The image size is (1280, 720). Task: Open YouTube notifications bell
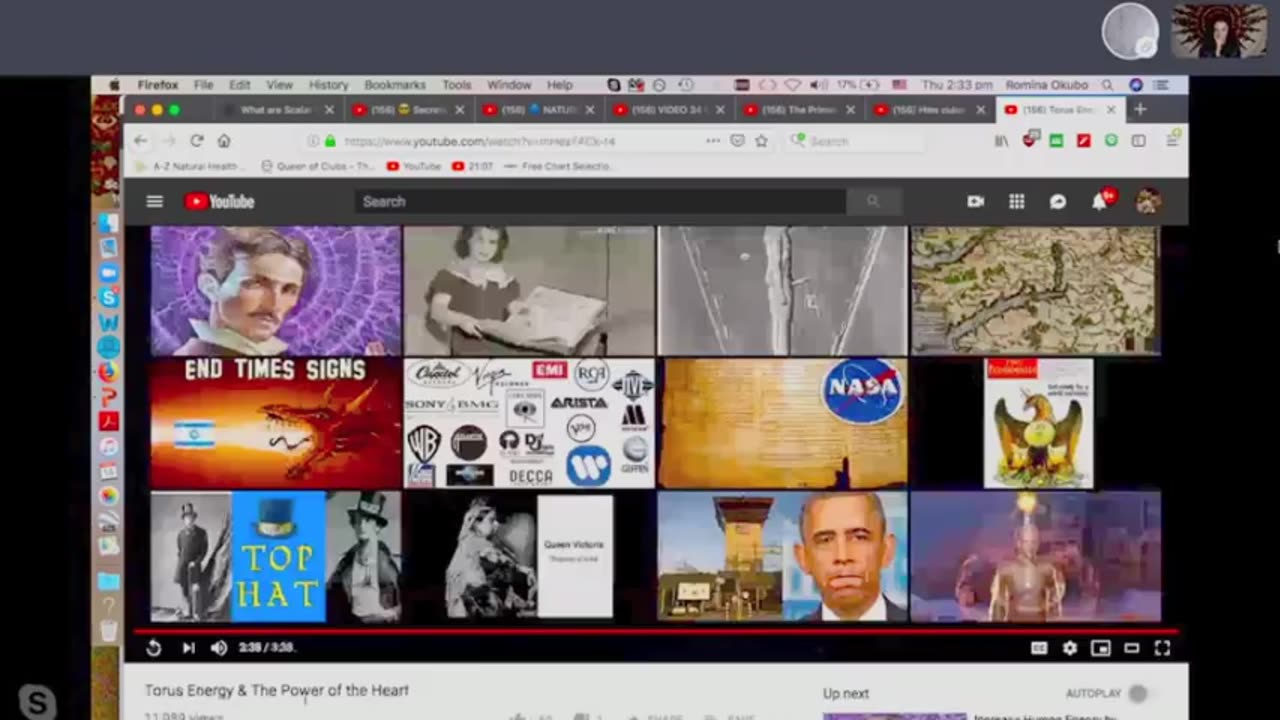pos(1100,201)
